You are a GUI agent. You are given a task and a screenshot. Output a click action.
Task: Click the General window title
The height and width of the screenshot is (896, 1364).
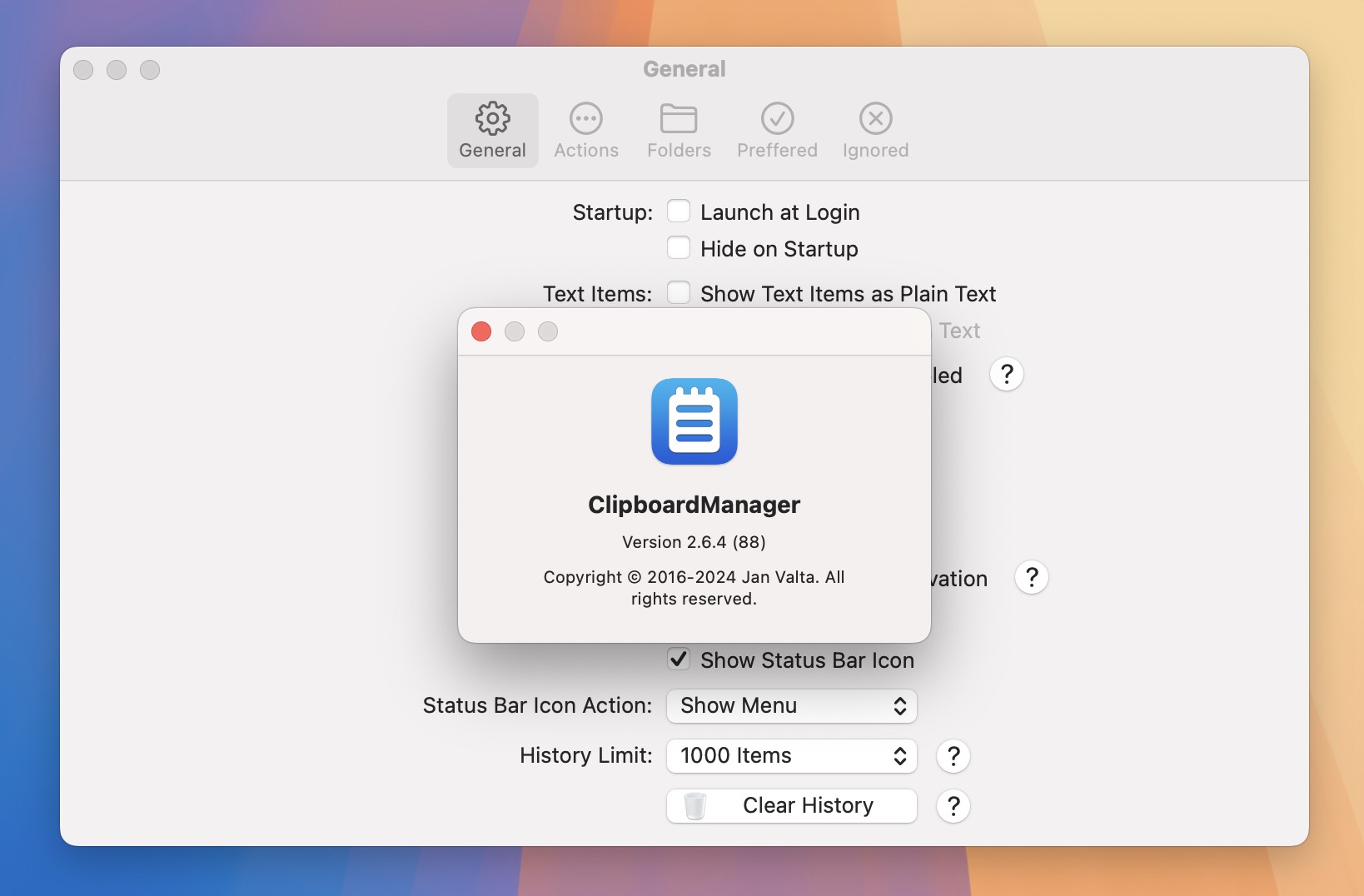[x=684, y=69]
